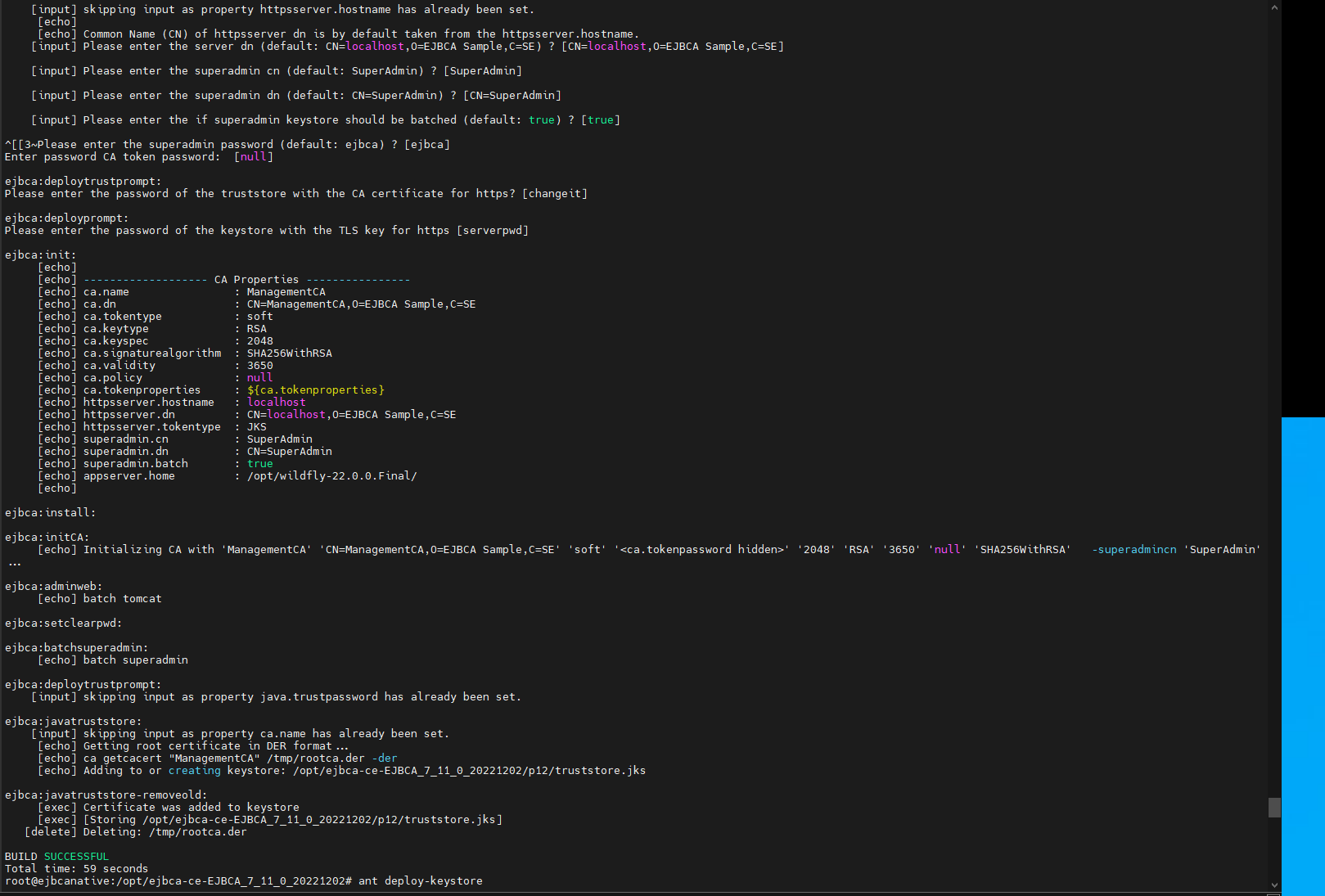Click the 'Enter password CA token password:' line
This screenshot has height=896, width=1325.
(x=139, y=157)
